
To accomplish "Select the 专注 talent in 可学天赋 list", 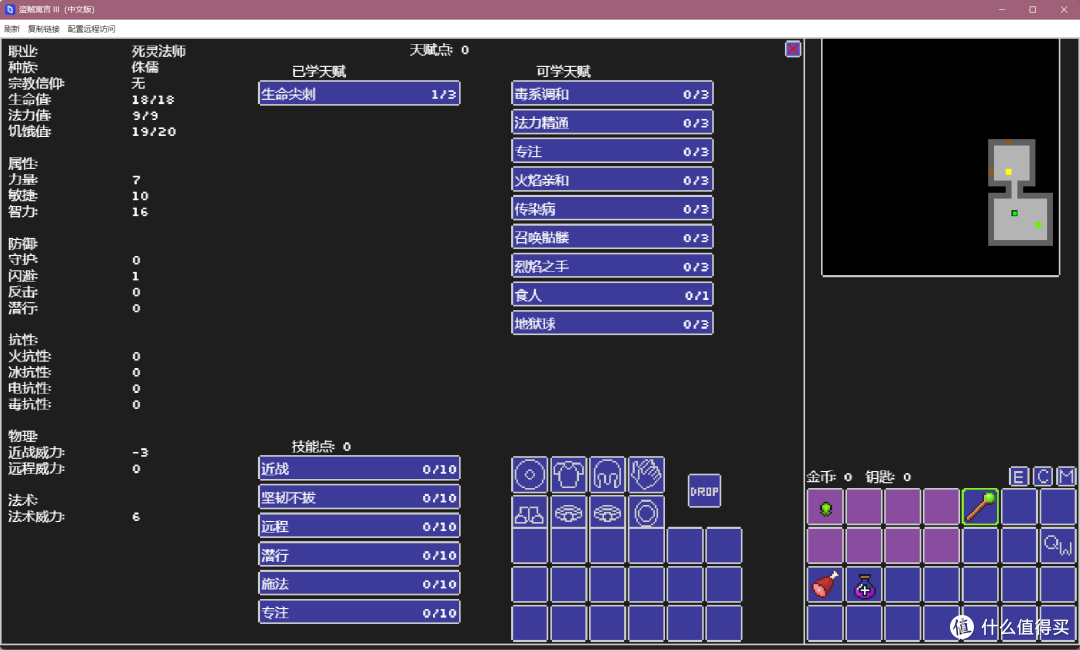I will click(612, 151).
